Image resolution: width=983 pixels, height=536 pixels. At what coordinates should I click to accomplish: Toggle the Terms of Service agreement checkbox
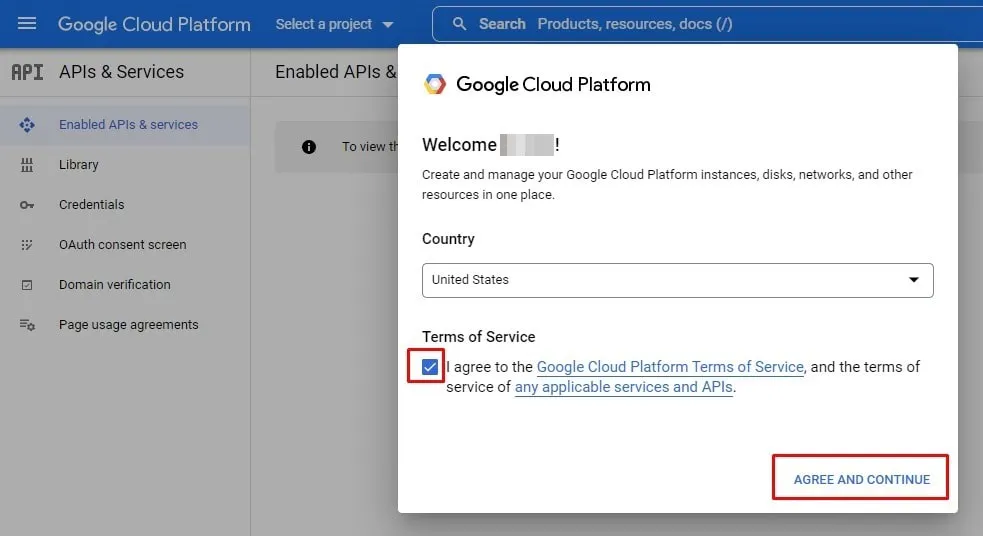coord(430,367)
